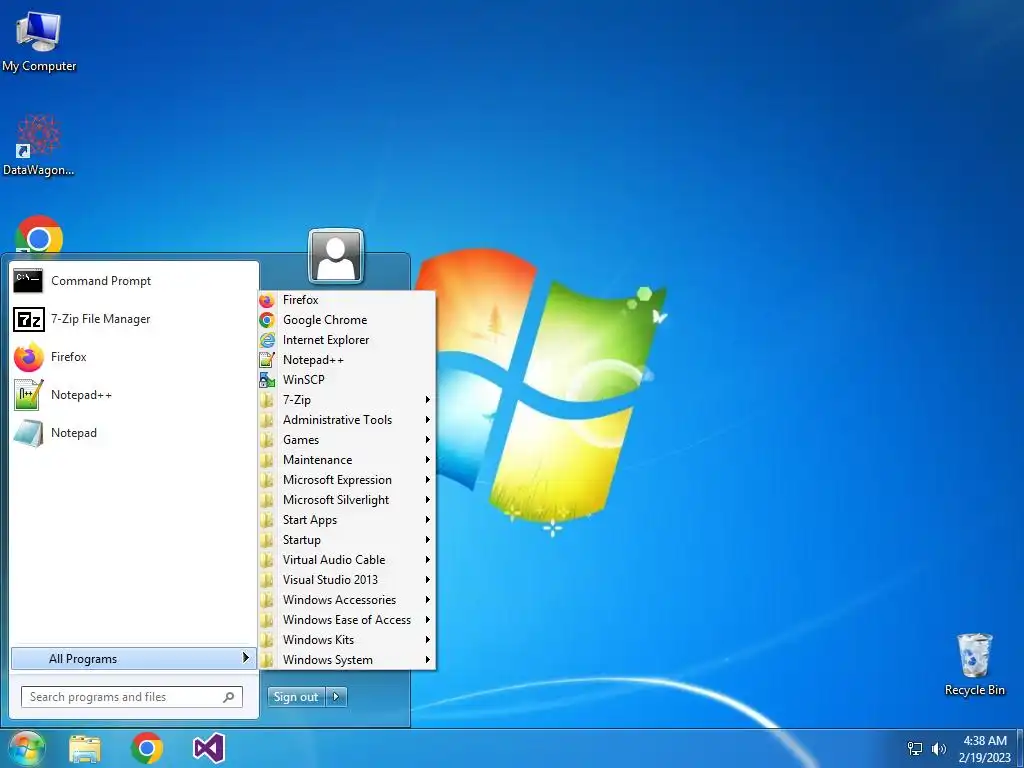The image size is (1024, 768).
Task: Open the My Computer desktop icon
Action: coord(39,31)
